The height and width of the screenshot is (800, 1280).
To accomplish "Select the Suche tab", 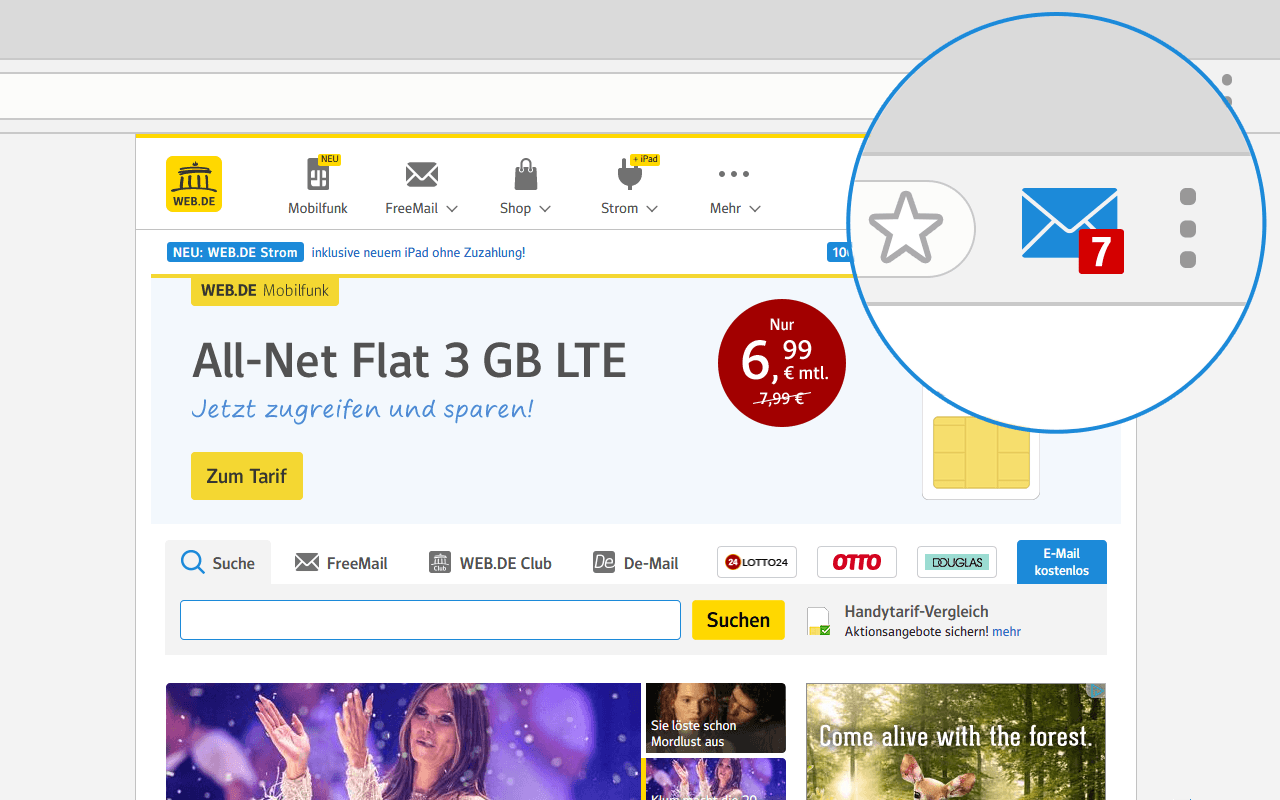I will click(x=218, y=563).
